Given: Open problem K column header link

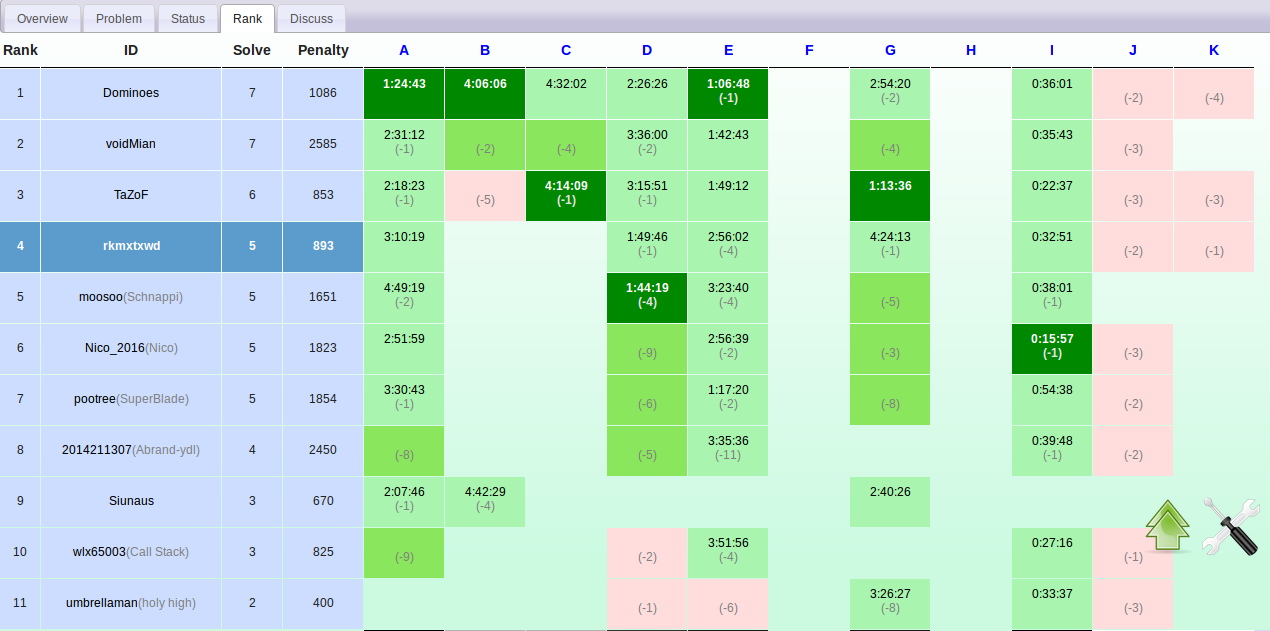Looking at the screenshot, I should click(x=1214, y=50).
